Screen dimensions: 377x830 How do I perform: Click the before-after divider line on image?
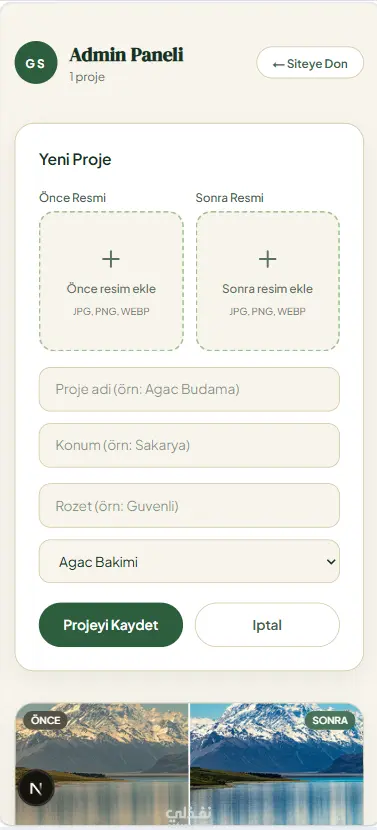[189, 764]
